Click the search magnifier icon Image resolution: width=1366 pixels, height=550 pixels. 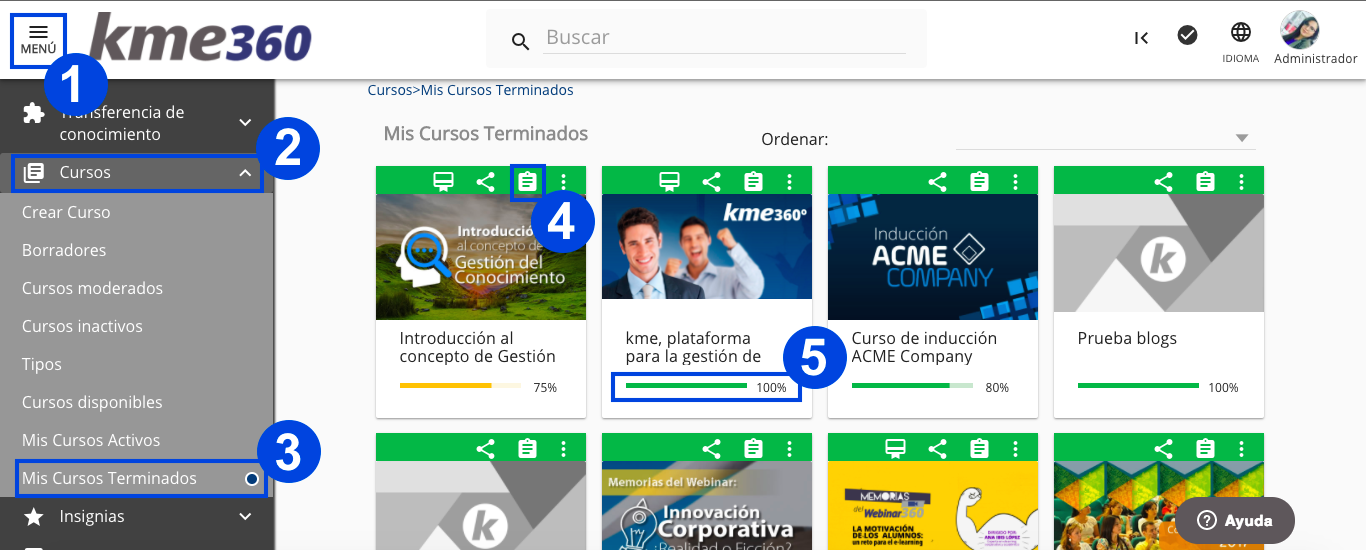(520, 41)
